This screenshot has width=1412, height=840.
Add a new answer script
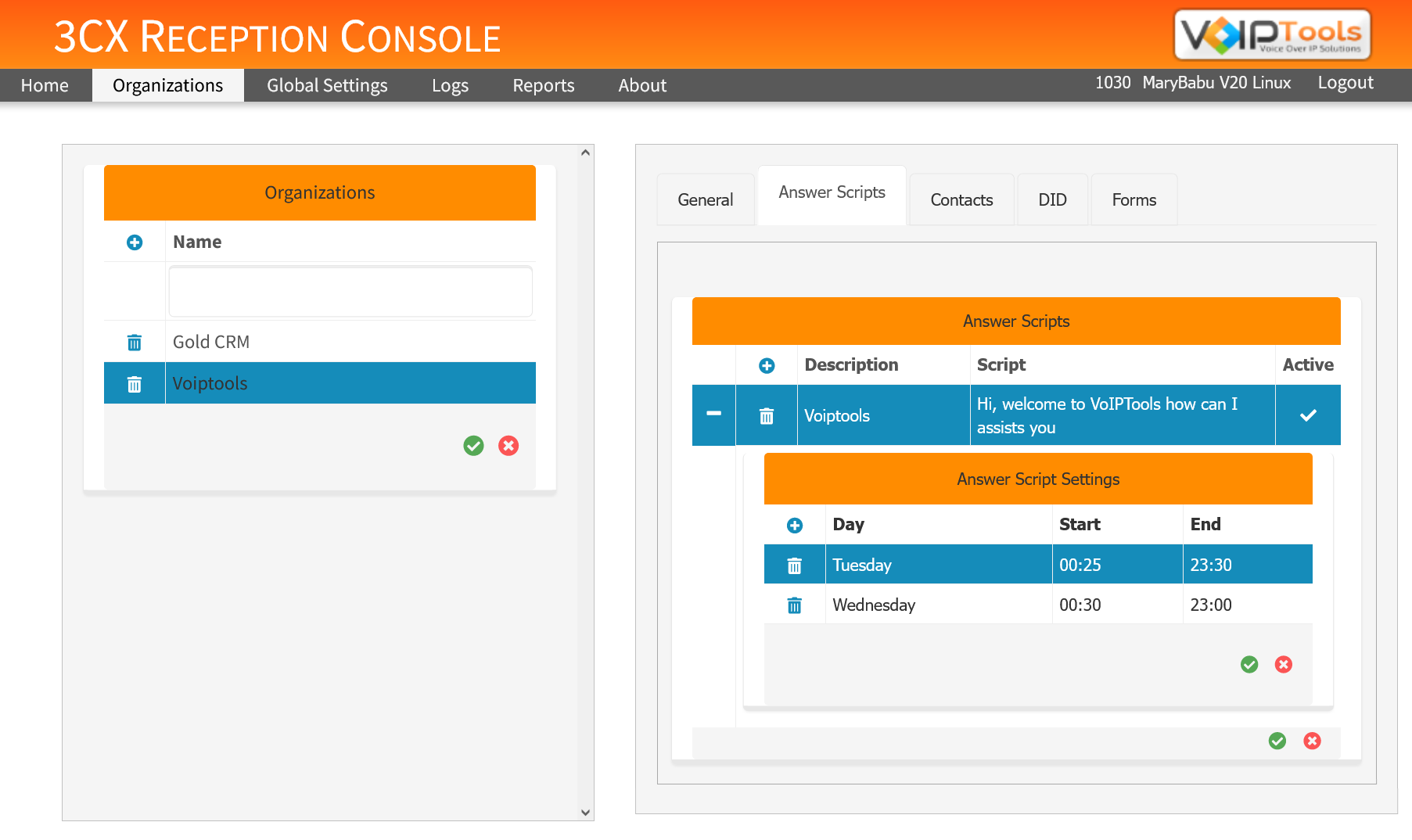point(767,365)
